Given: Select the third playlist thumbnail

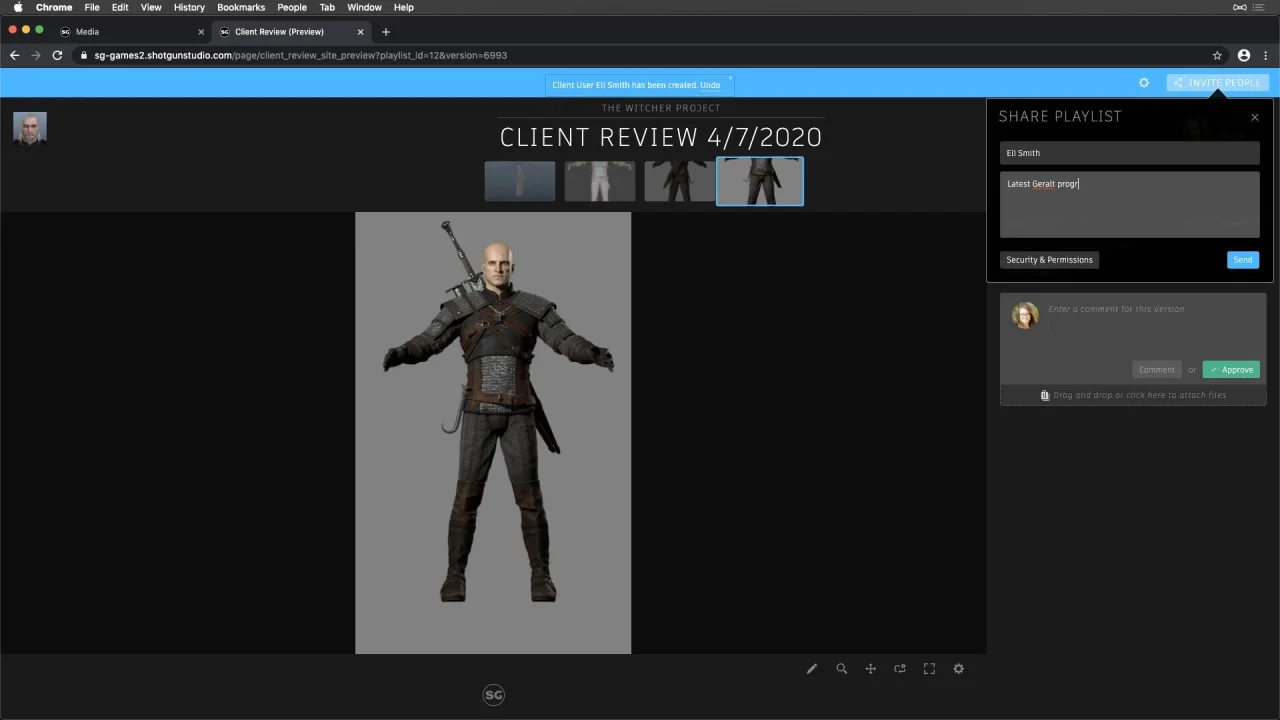Looking at the screenshot, I should (x=680, y=182).
